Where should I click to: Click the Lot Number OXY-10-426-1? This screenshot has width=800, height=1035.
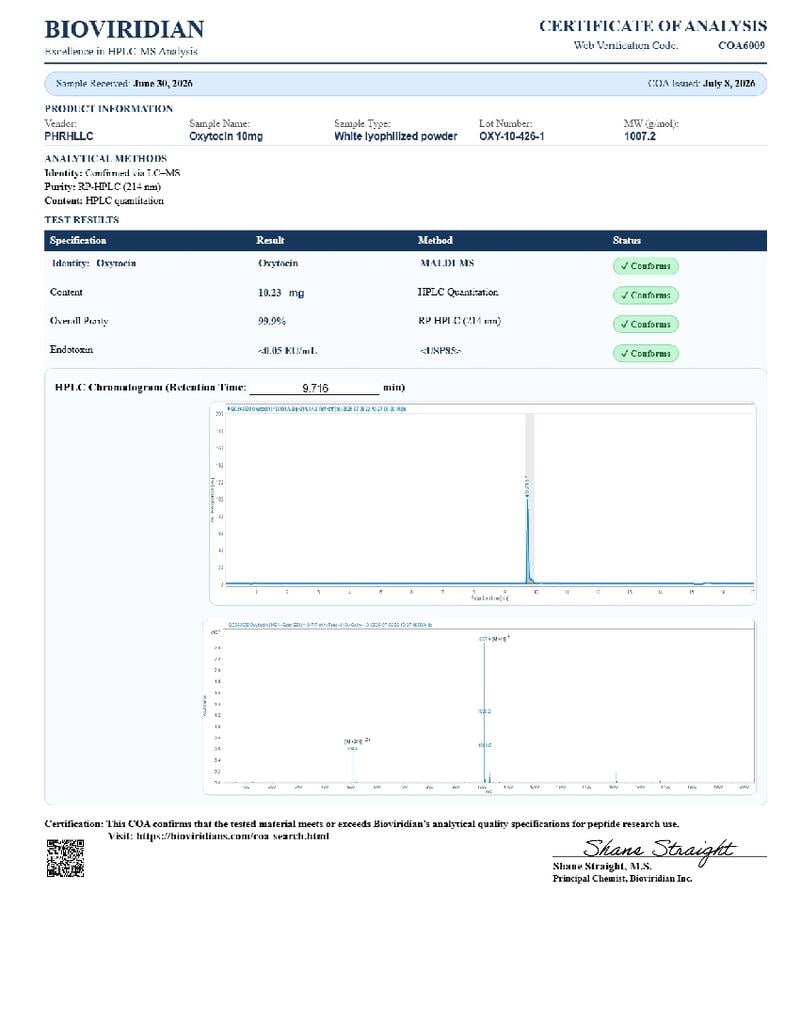point(512,136)
